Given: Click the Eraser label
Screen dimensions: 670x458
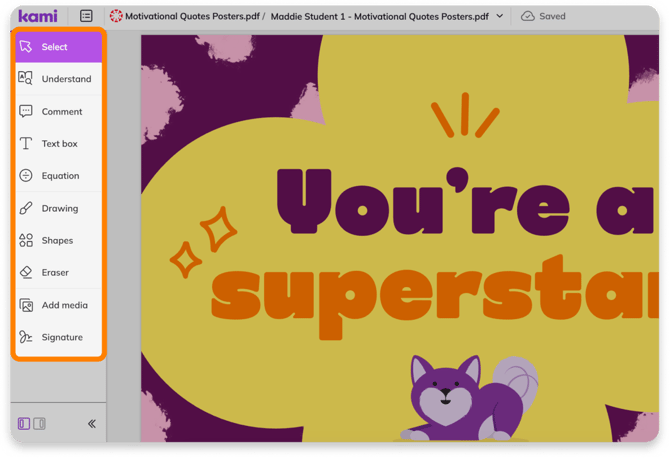Looking at the screenshot, I should [x=55, y=273].
